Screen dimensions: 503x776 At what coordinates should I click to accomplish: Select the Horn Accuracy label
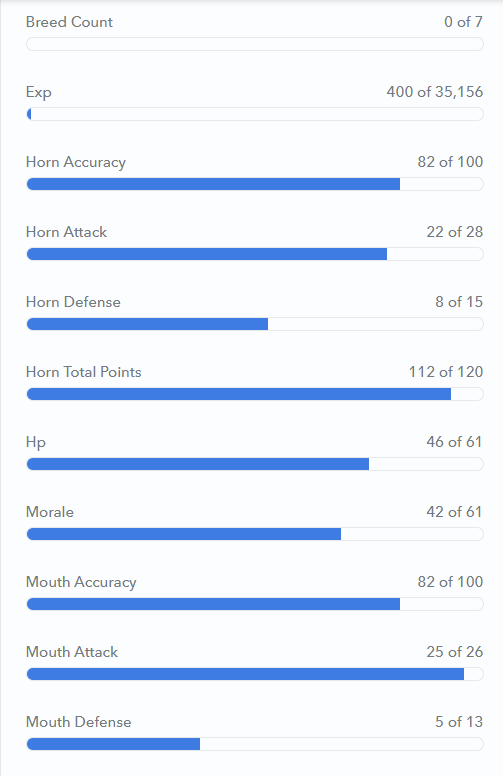(x=76, y=162)
